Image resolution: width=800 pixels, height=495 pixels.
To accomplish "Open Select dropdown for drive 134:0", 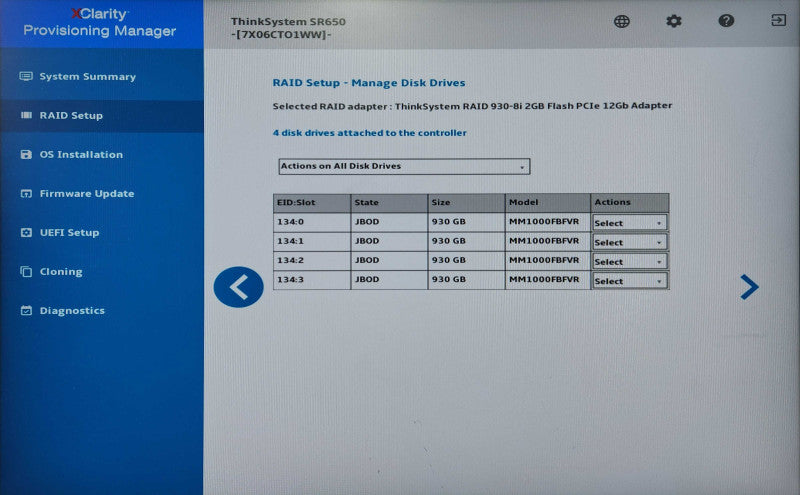I will 630,223.
